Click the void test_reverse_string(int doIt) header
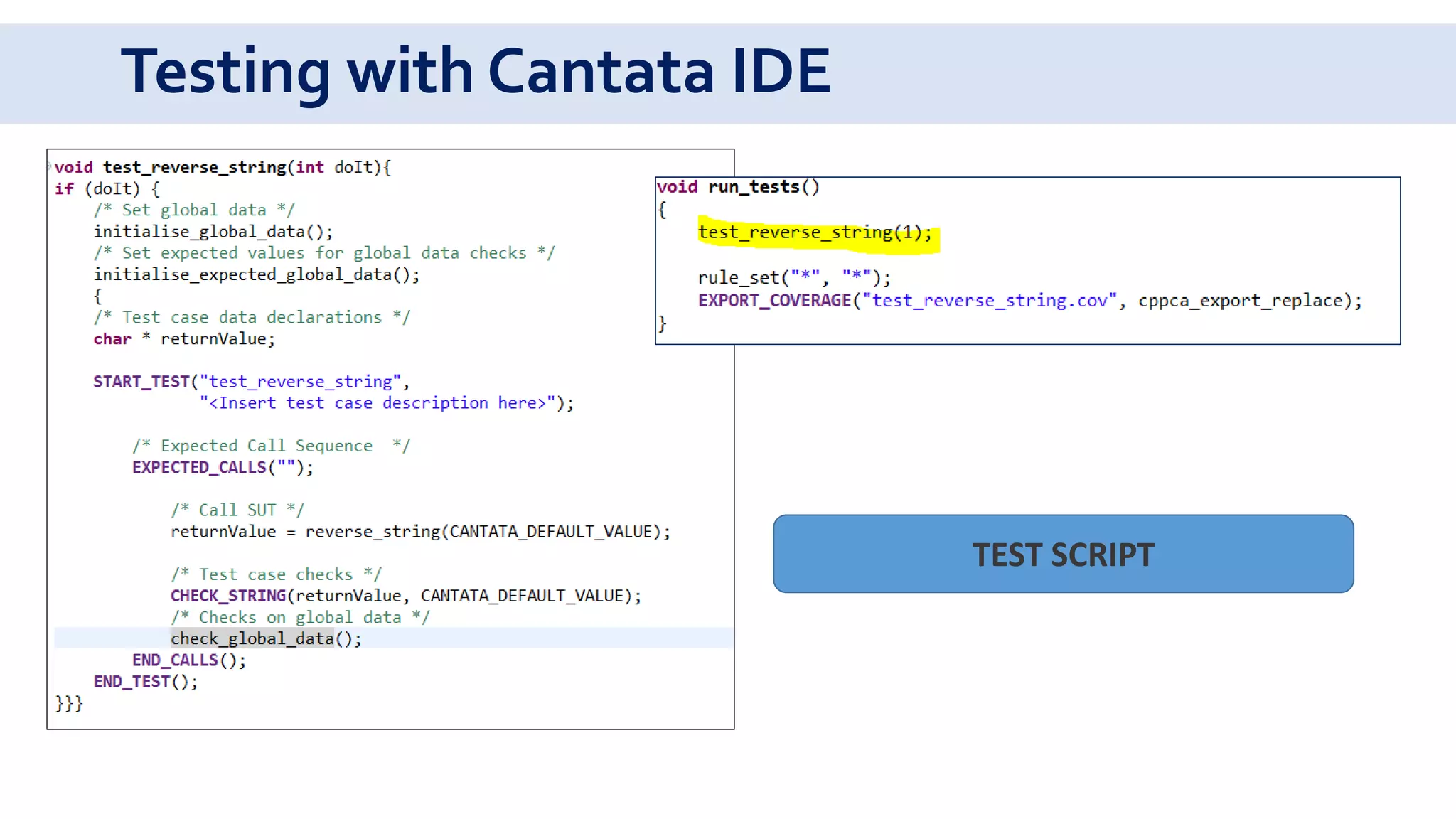Image resolution: width=1456 pixels, height=819 pixels. 223,168
